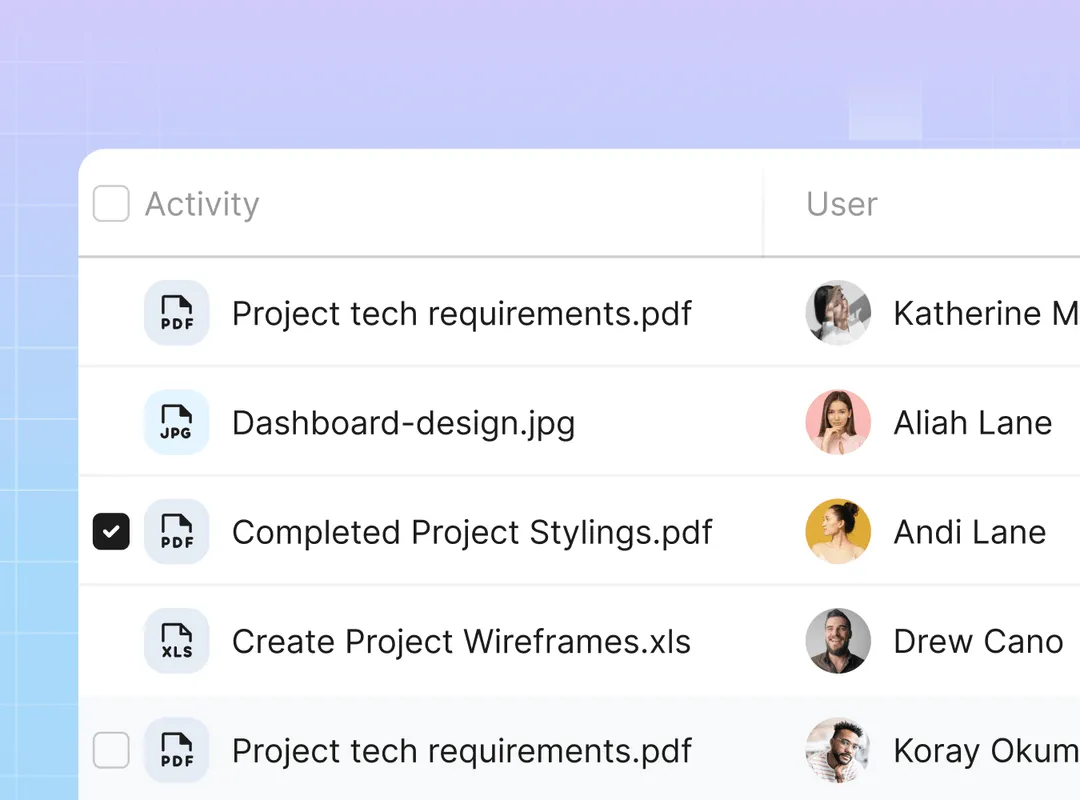Click the PDF icon in Katherine's row

(176, 313)
